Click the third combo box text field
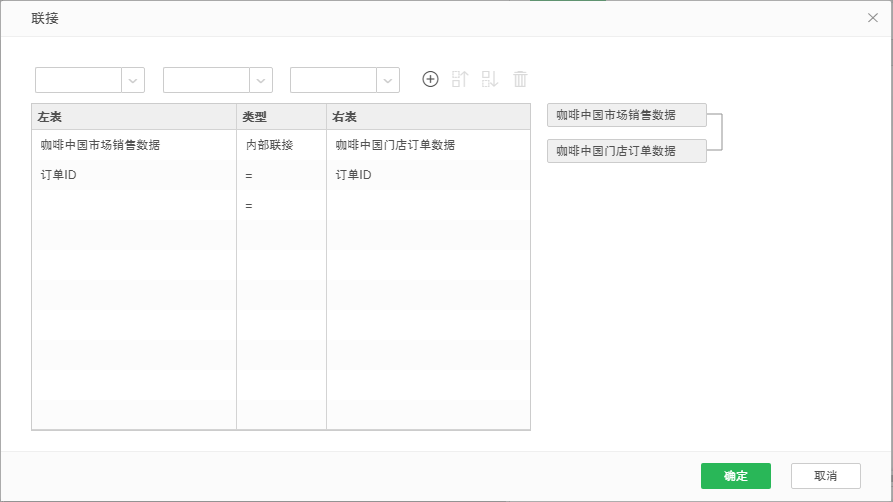Viewport: 893px width, 502px height. pyautogui.click(x=333, y=80)
